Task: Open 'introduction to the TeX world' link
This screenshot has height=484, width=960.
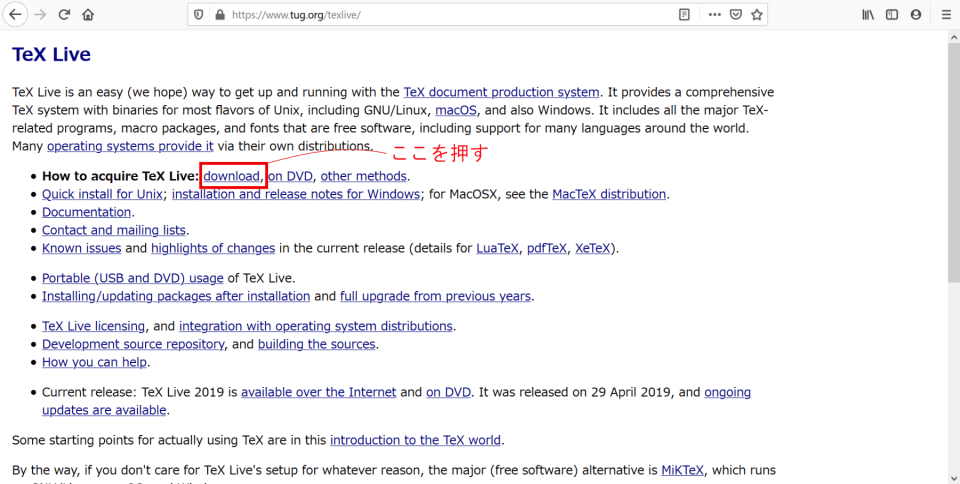Action: point(415,441)
